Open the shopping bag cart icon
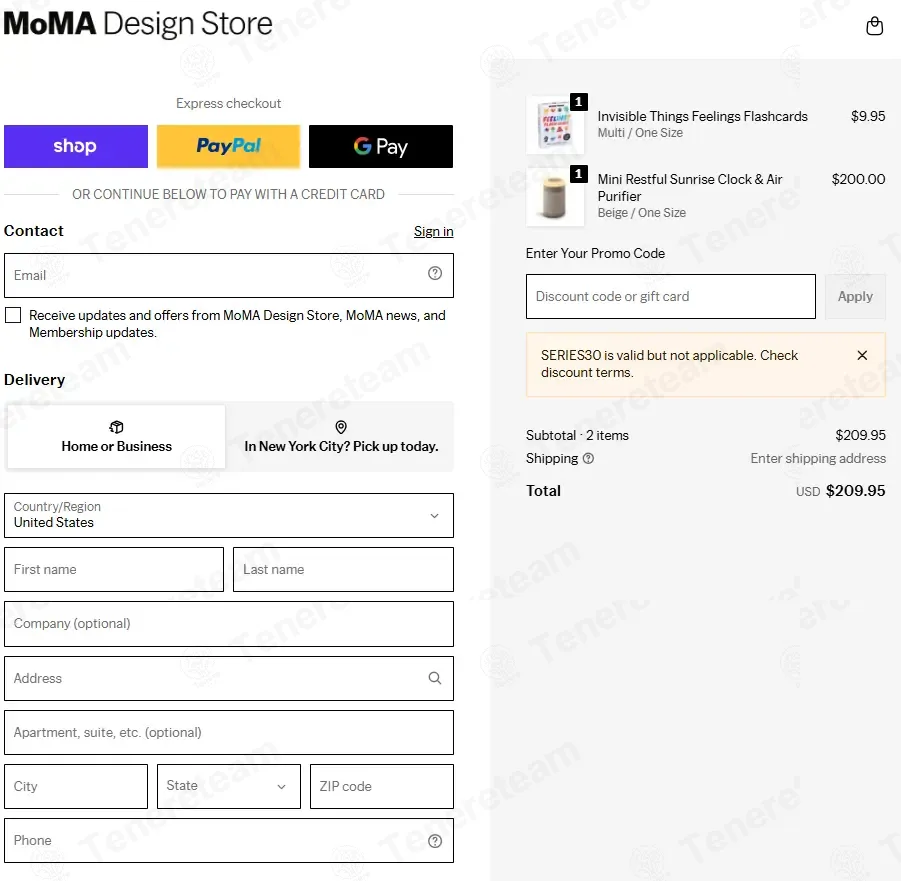 874,26
